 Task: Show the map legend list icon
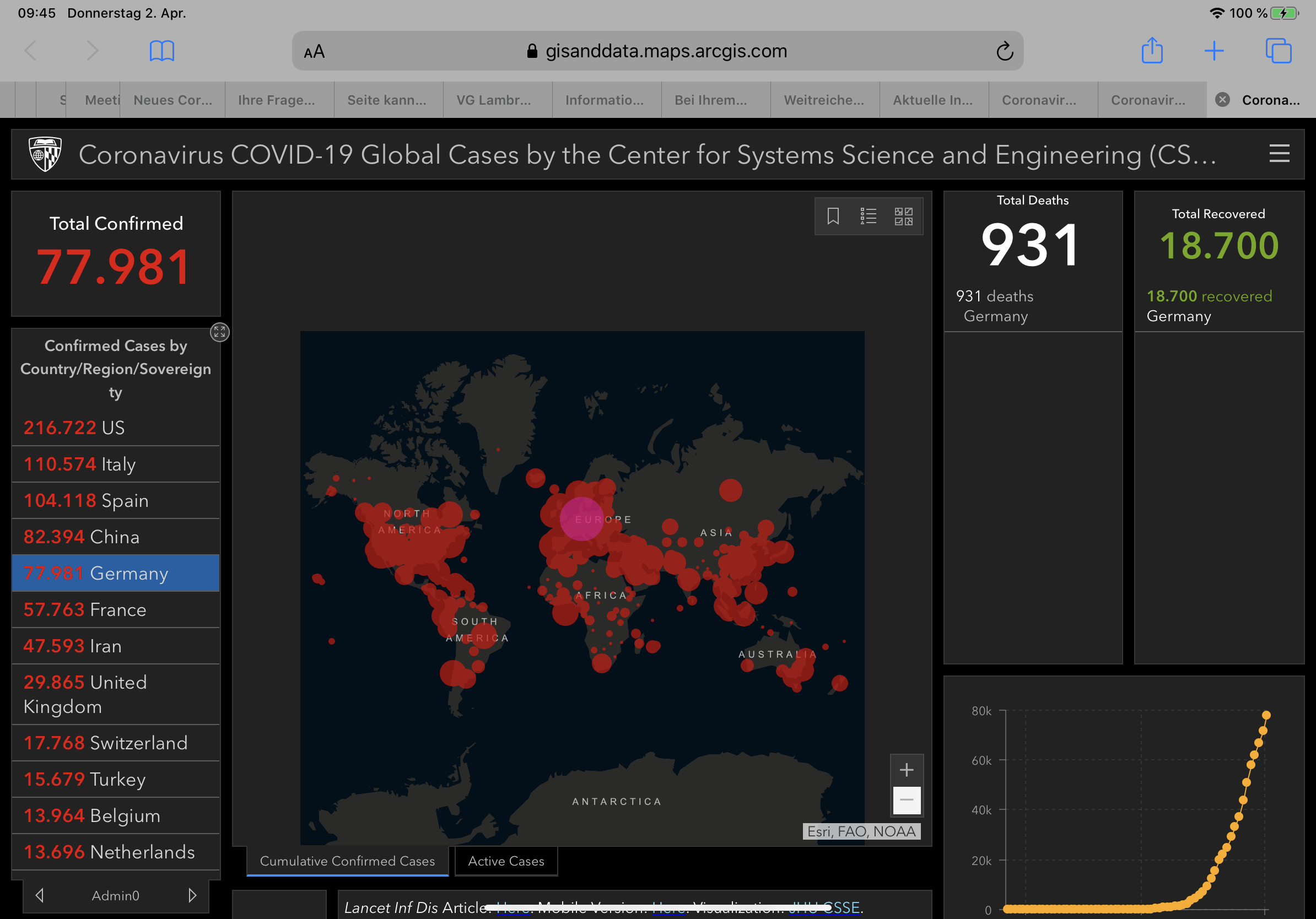(x=868, y=216)
